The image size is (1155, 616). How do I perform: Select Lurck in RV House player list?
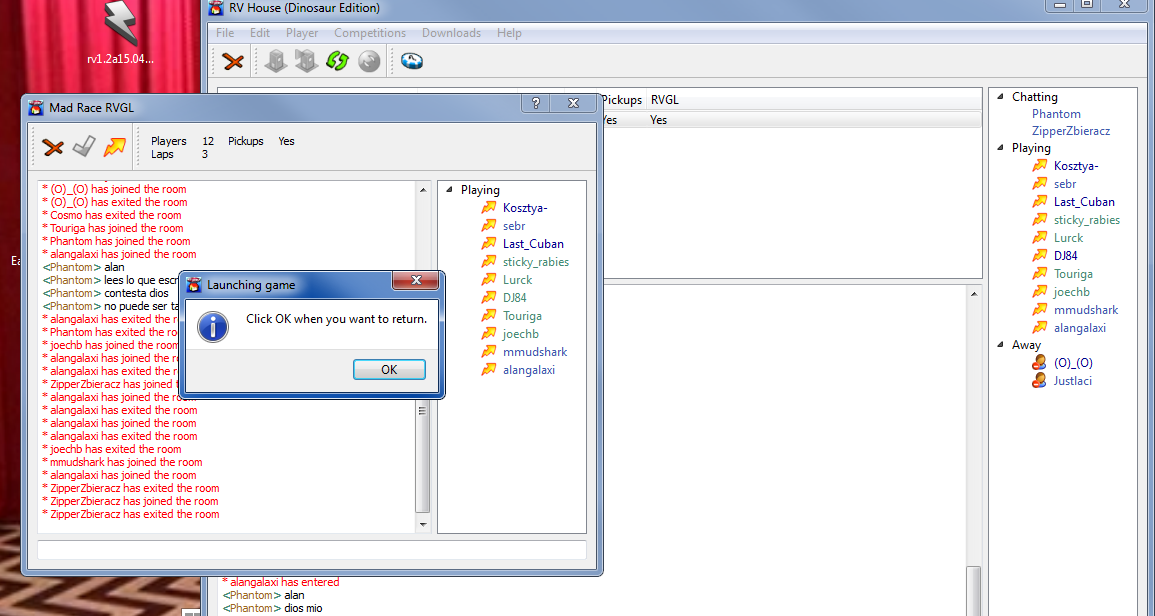[1068, 238]
